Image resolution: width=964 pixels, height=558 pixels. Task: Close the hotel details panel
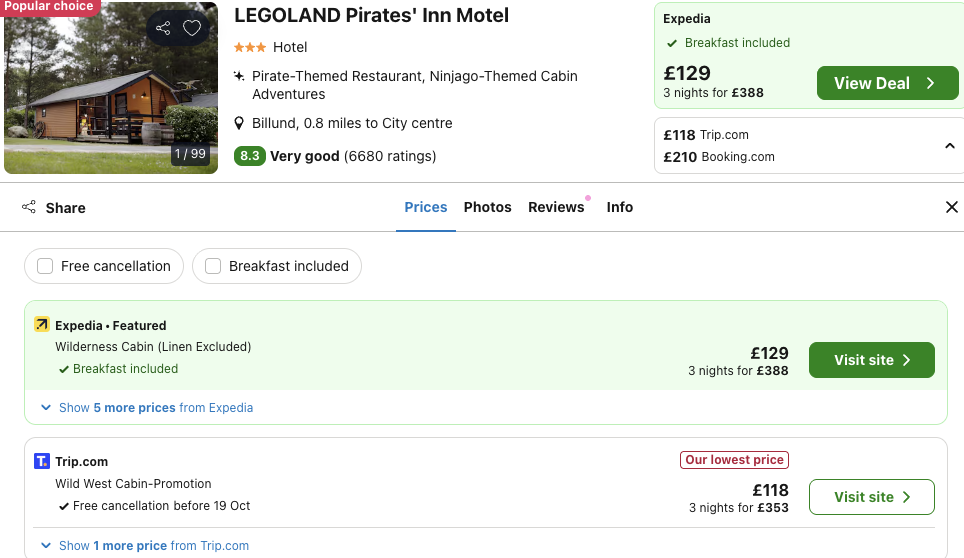coord(952,207)
